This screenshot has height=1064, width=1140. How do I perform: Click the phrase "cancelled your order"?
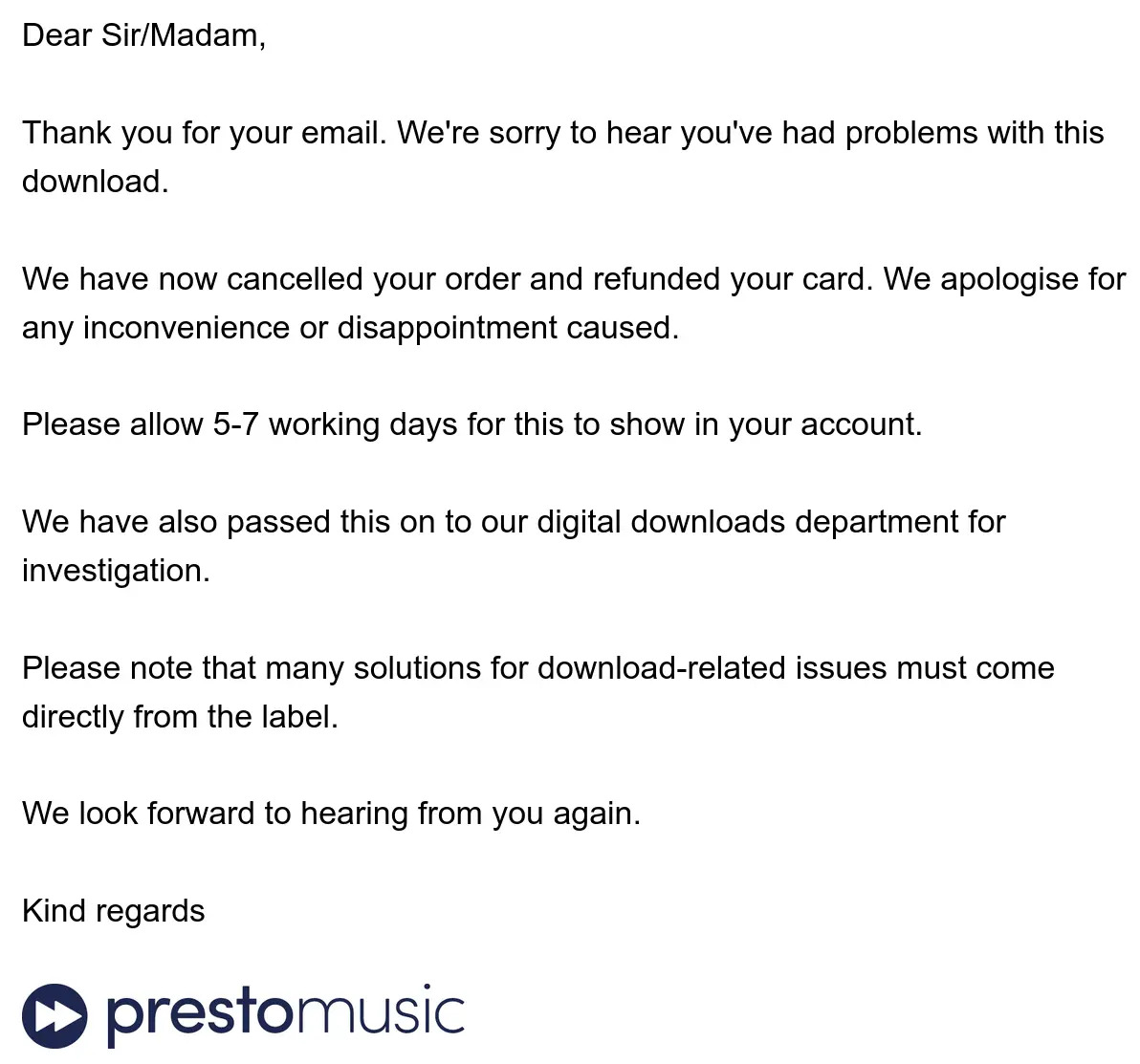tap(373, 279)
